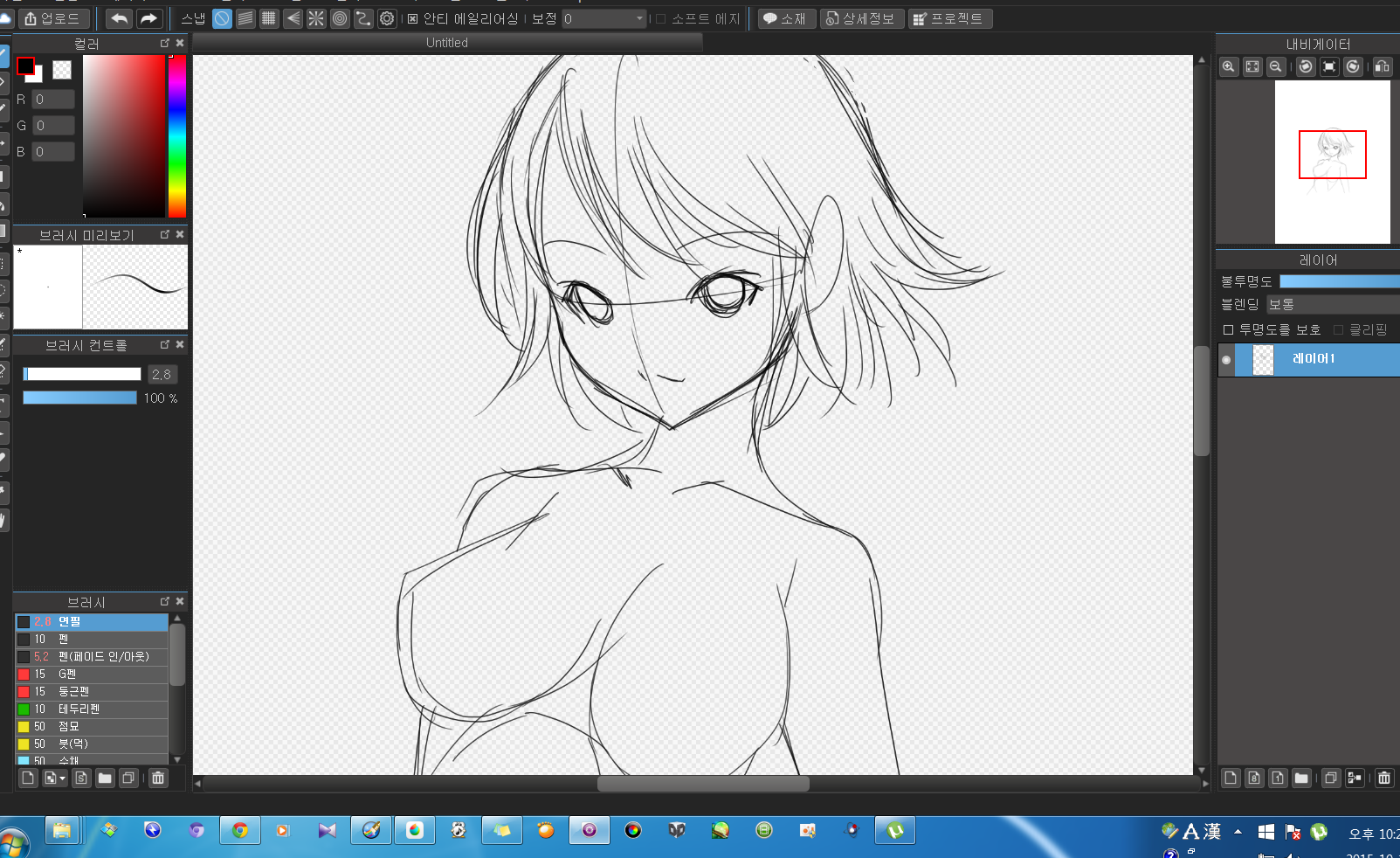
Task: Click the 업로드 button
Action: coord(53,18)
